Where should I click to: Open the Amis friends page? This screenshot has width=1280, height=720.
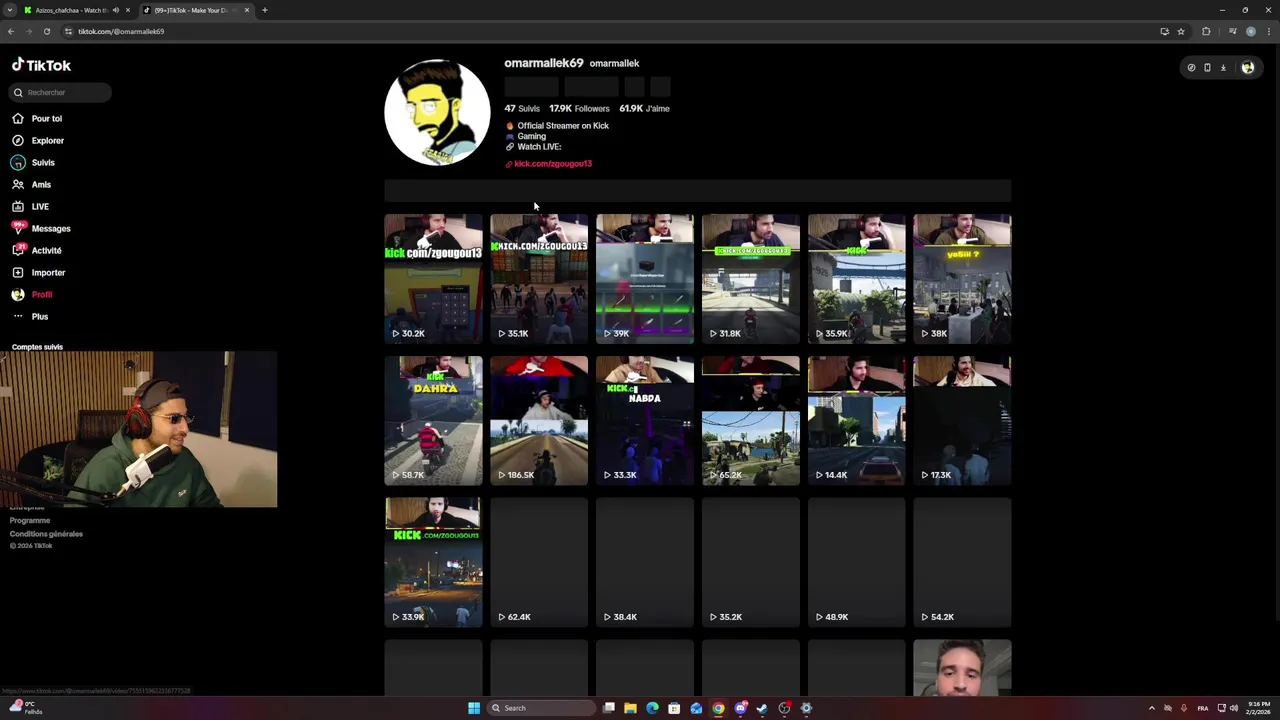[31, 184]
